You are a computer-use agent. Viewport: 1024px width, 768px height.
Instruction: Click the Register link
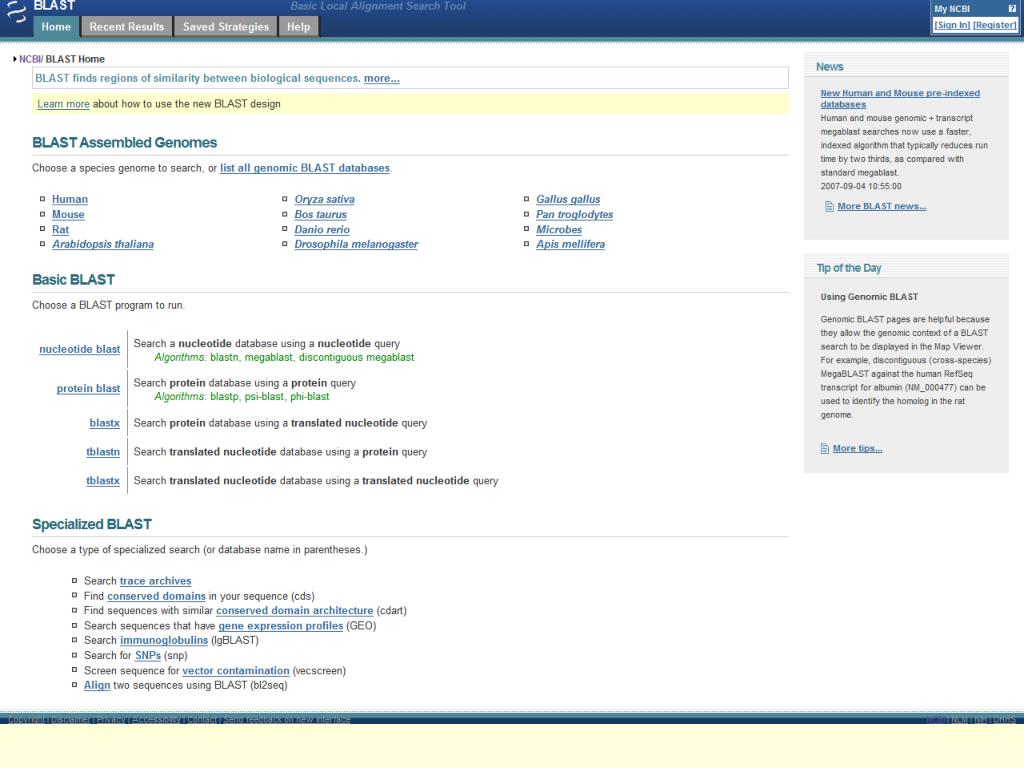coord(995,25)
